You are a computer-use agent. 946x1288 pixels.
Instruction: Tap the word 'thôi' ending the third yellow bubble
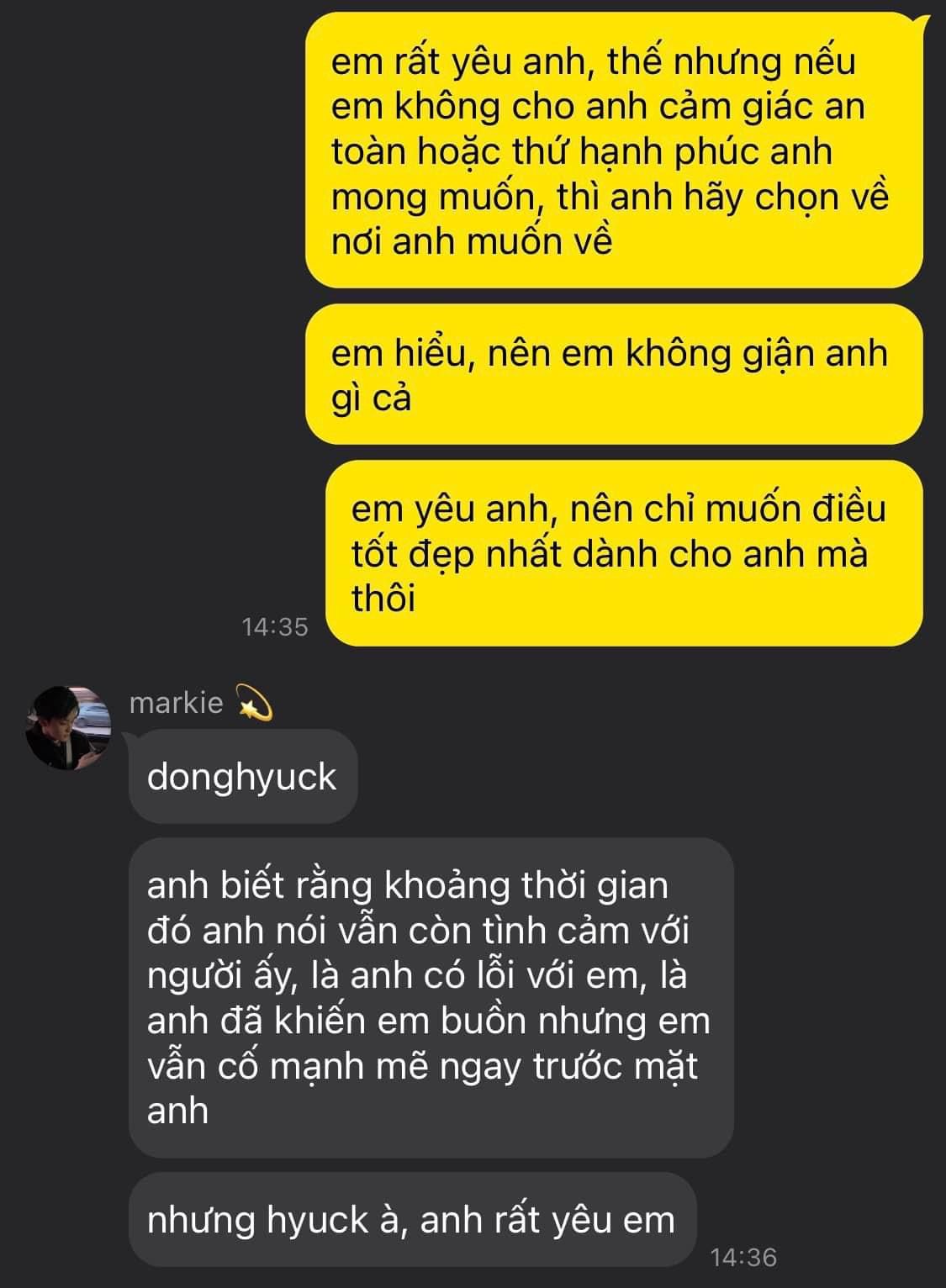click(x=383, y=599)
